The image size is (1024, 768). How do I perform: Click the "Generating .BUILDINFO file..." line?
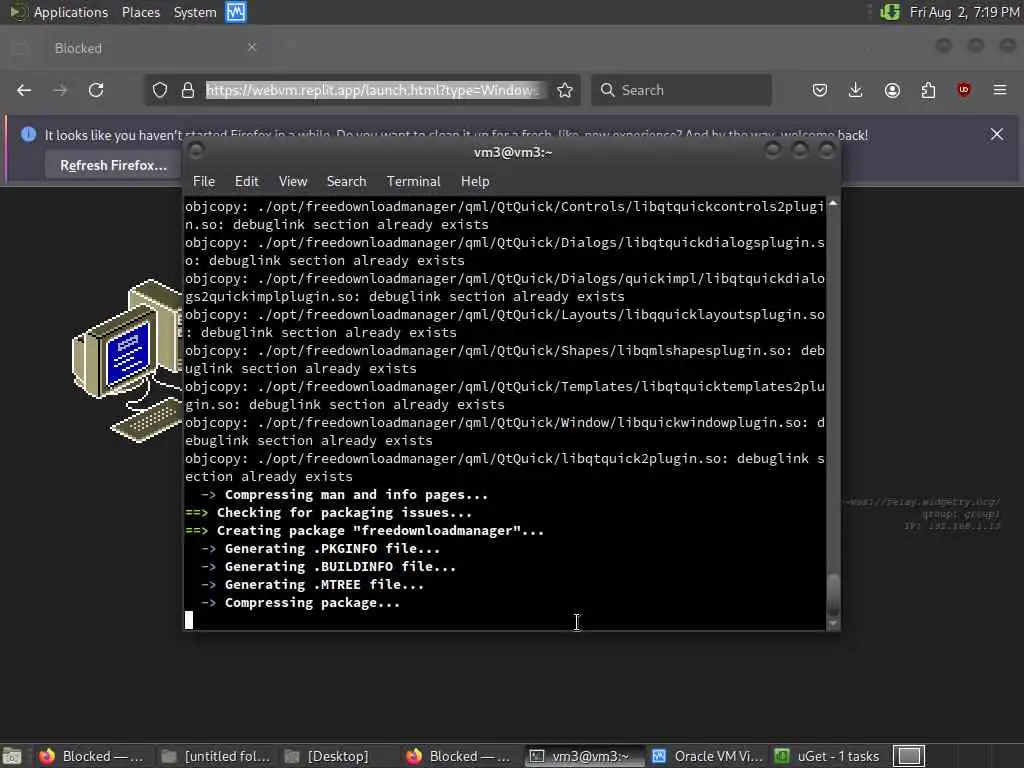pyautogui.click(x=340, y=567)
